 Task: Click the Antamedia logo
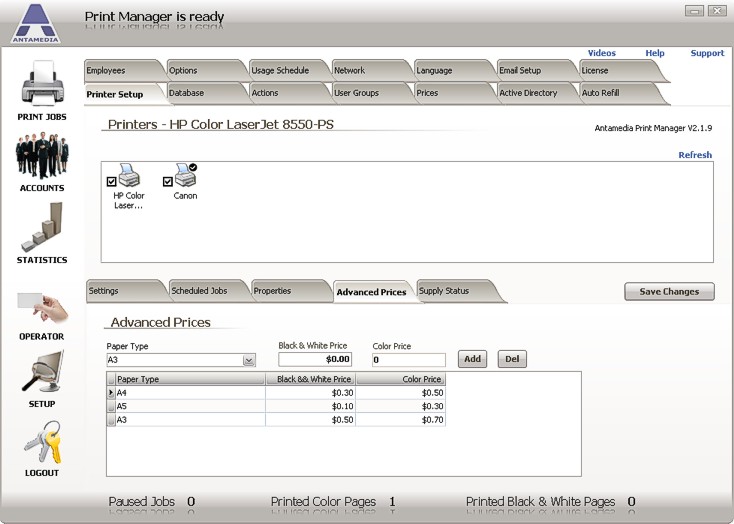[x=36, y=23]
